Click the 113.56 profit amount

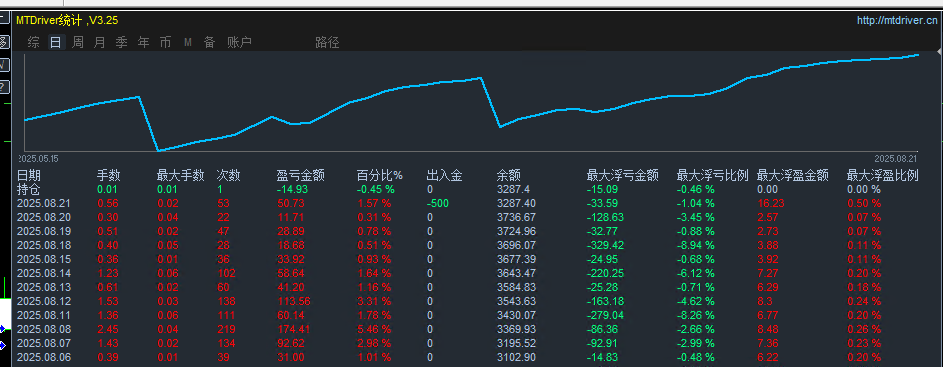coord(293,301)
